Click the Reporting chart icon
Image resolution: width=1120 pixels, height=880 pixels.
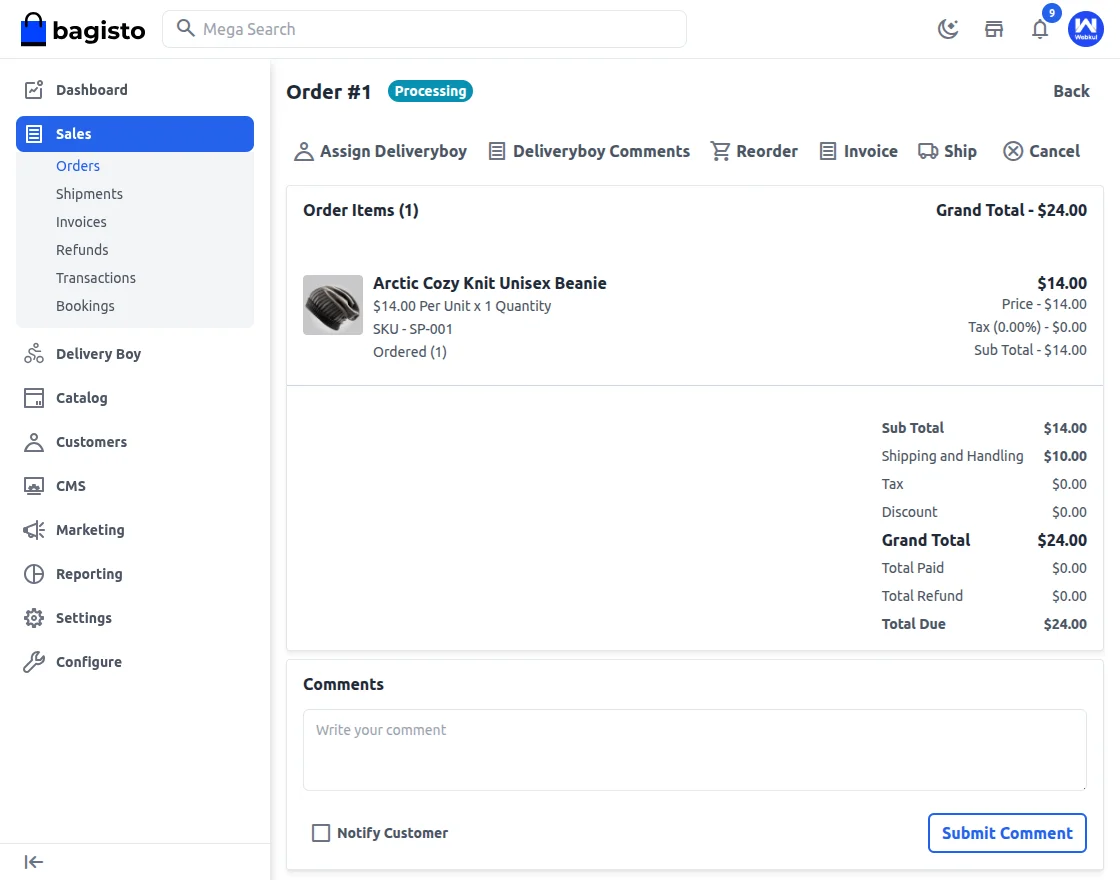[x=34, y=574]
